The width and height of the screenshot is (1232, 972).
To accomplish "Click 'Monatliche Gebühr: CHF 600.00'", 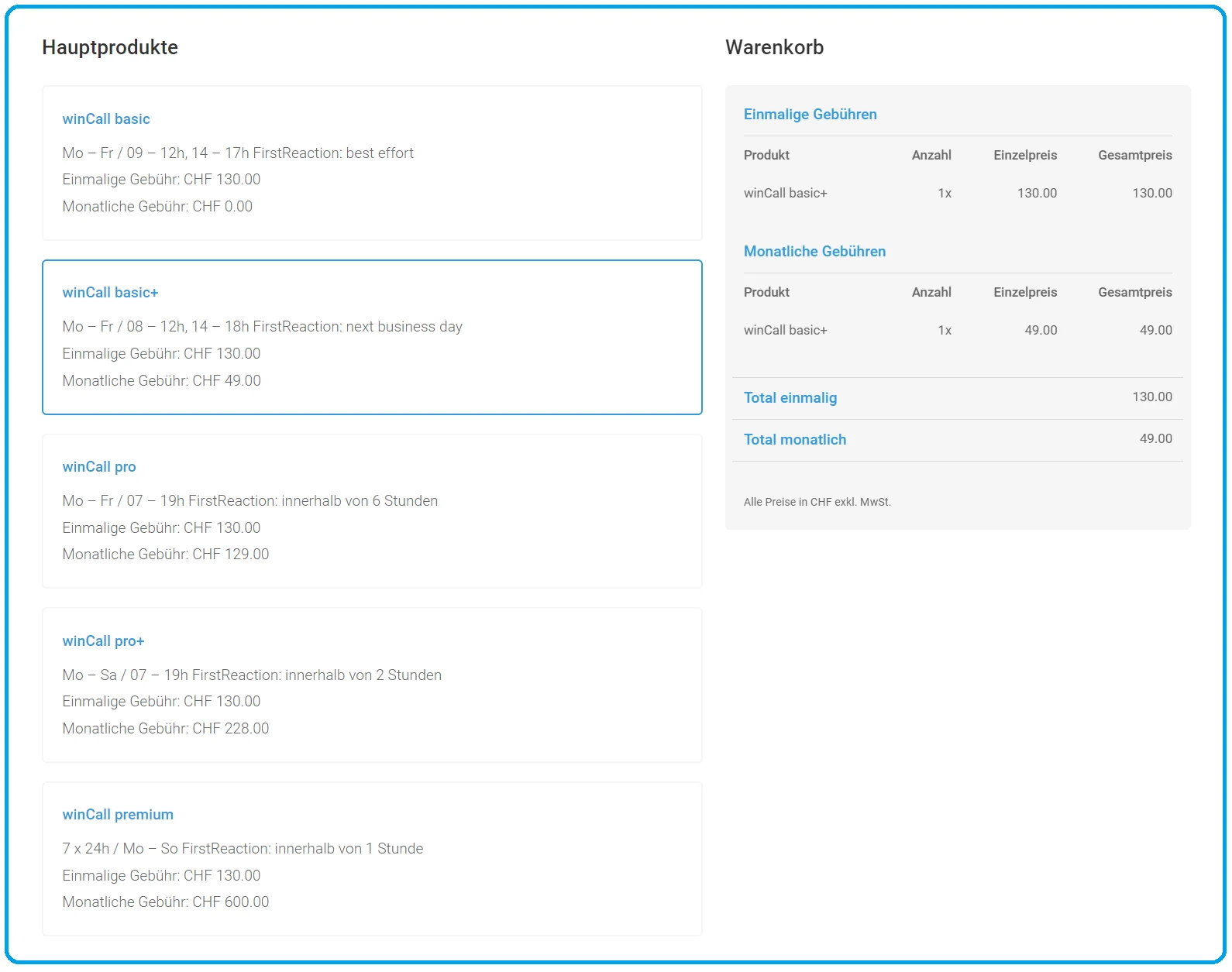I will (x=166, y=902).
